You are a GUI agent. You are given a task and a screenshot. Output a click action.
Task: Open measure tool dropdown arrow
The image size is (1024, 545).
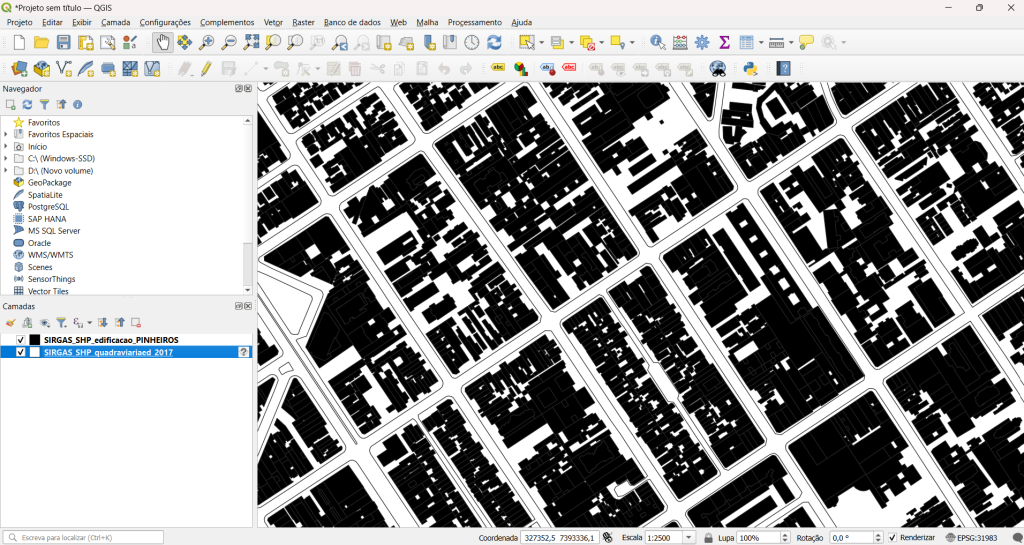click(791, 42)
